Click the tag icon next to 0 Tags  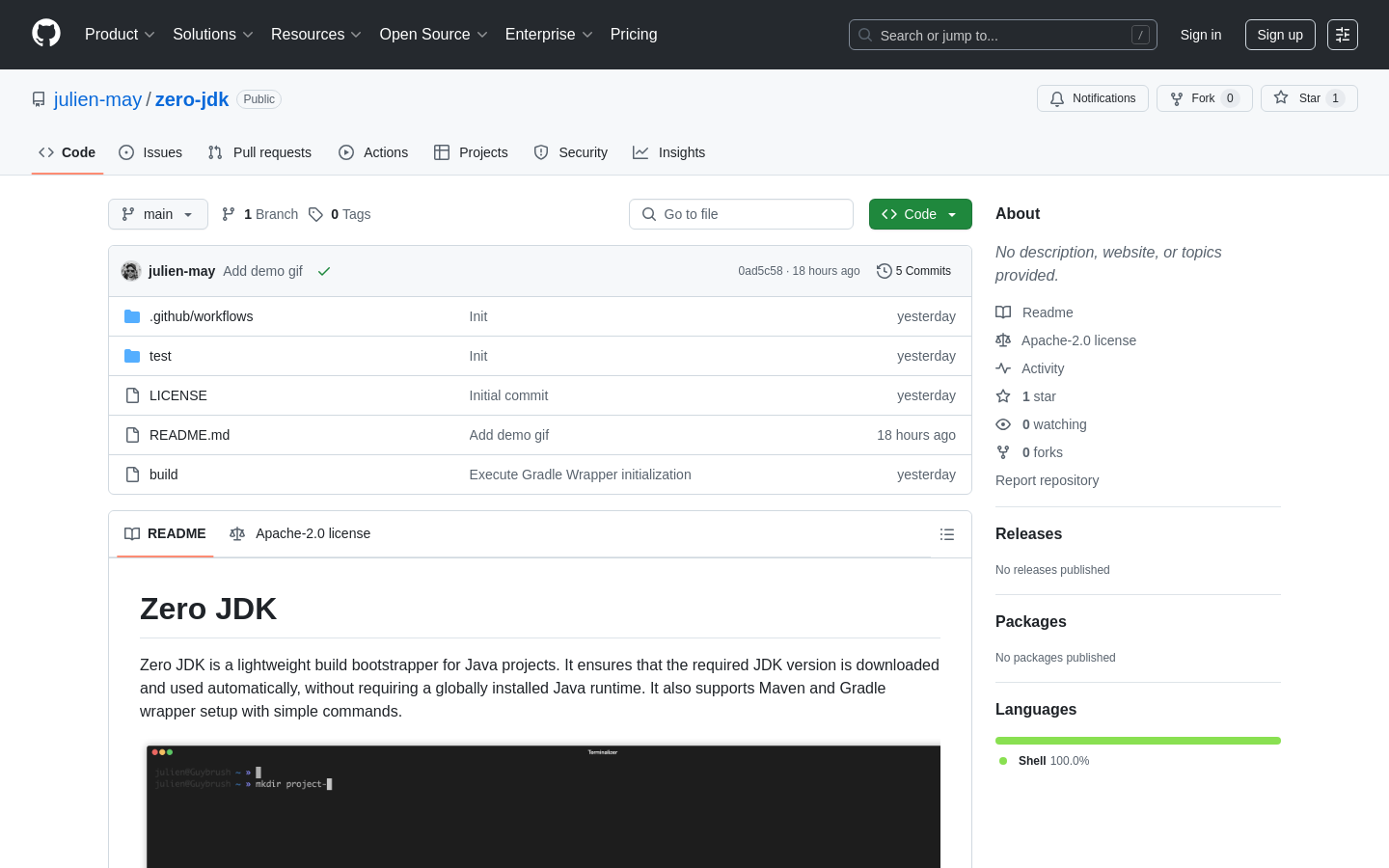tap(315, 214)
